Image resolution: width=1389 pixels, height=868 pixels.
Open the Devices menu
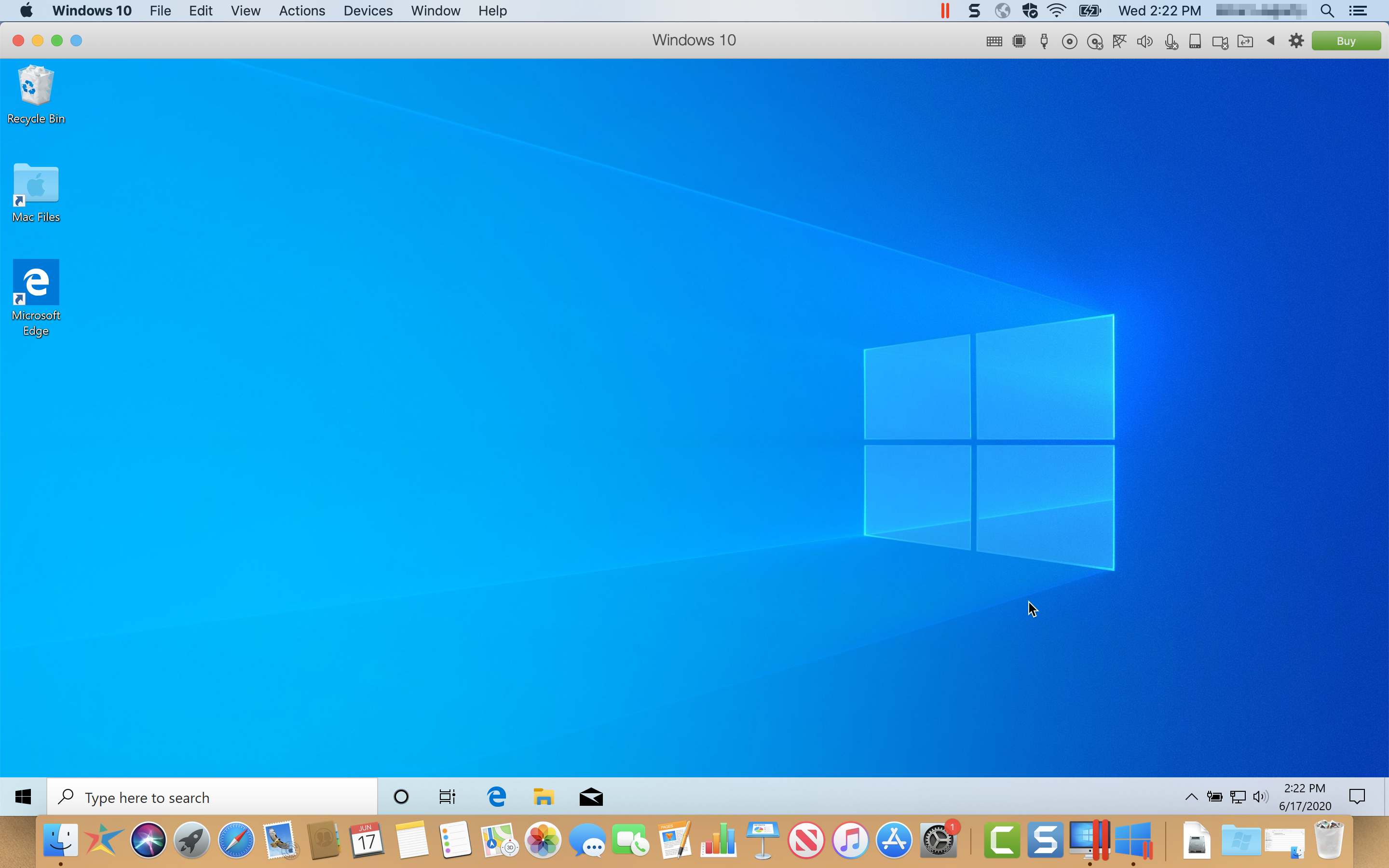(x=368, y=11)
